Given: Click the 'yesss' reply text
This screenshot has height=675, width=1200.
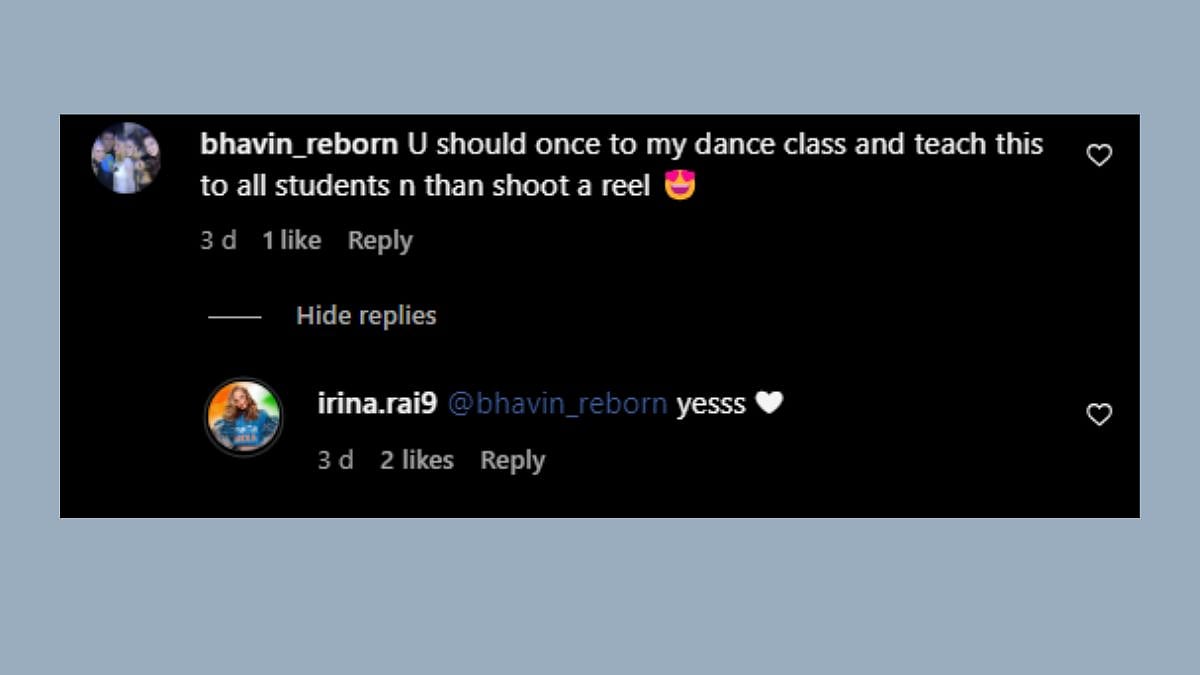Looking at the screenshot, I should tap(711, 404).
